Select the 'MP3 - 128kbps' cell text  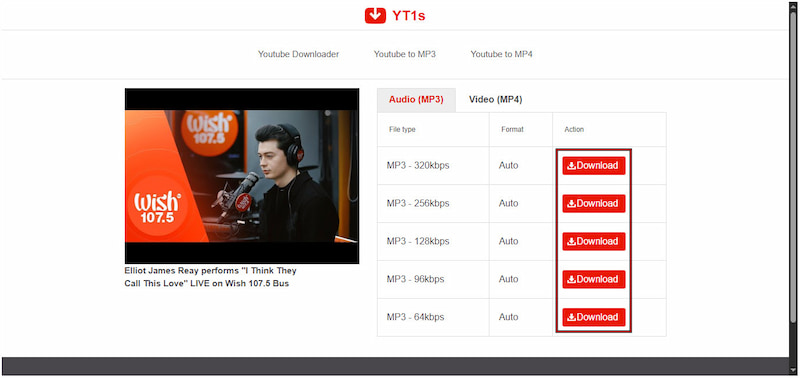[418, 241]
